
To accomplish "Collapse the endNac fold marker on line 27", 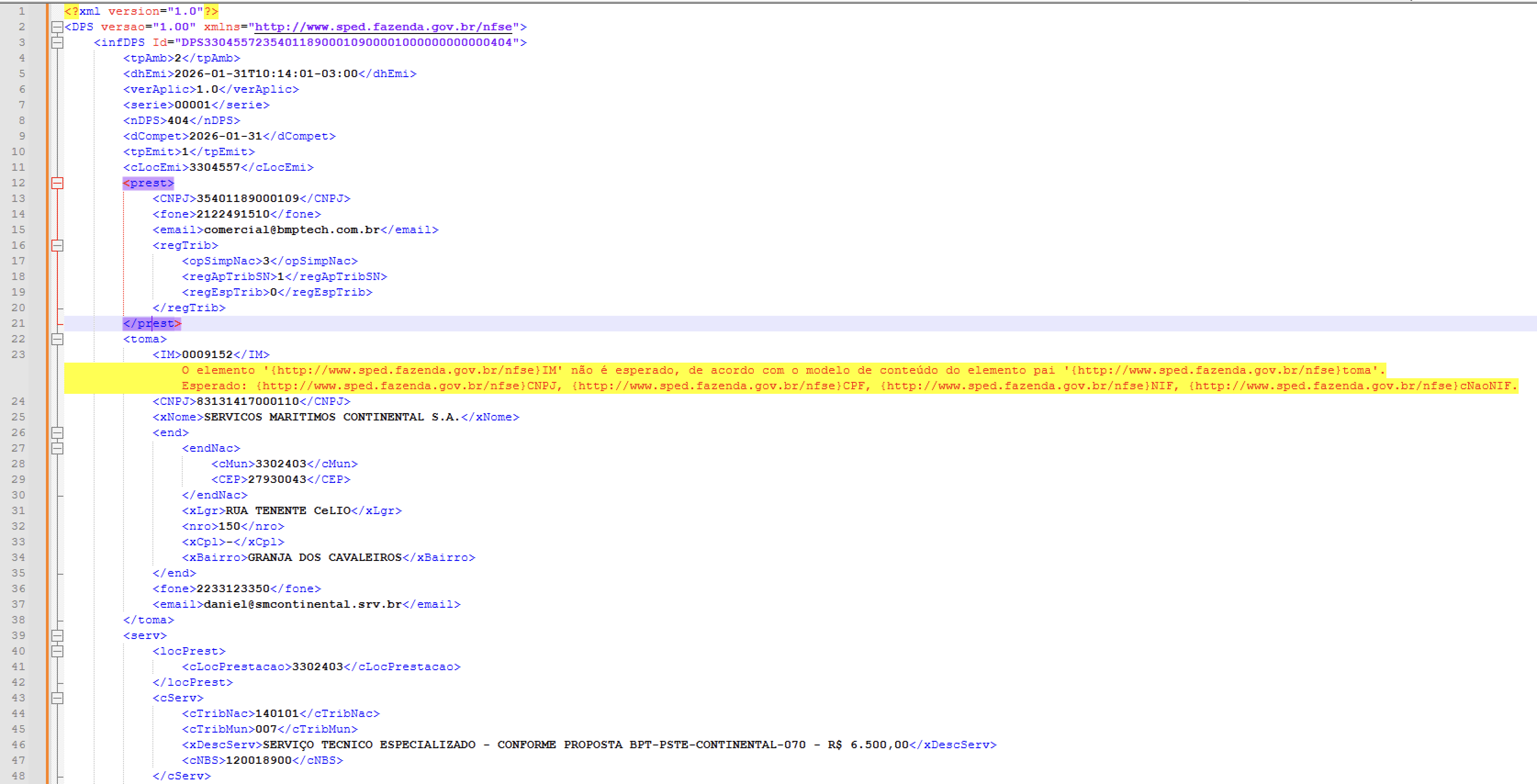I will point(57,448).
